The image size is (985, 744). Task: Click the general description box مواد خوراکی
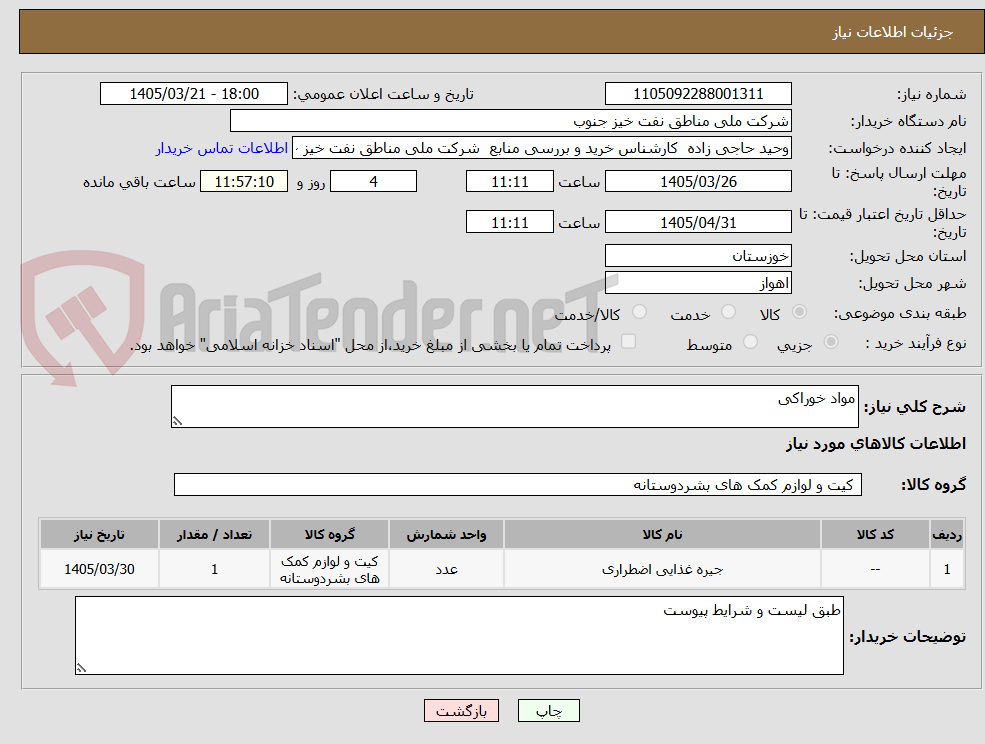pyautogui.click(x=514, y=407)
